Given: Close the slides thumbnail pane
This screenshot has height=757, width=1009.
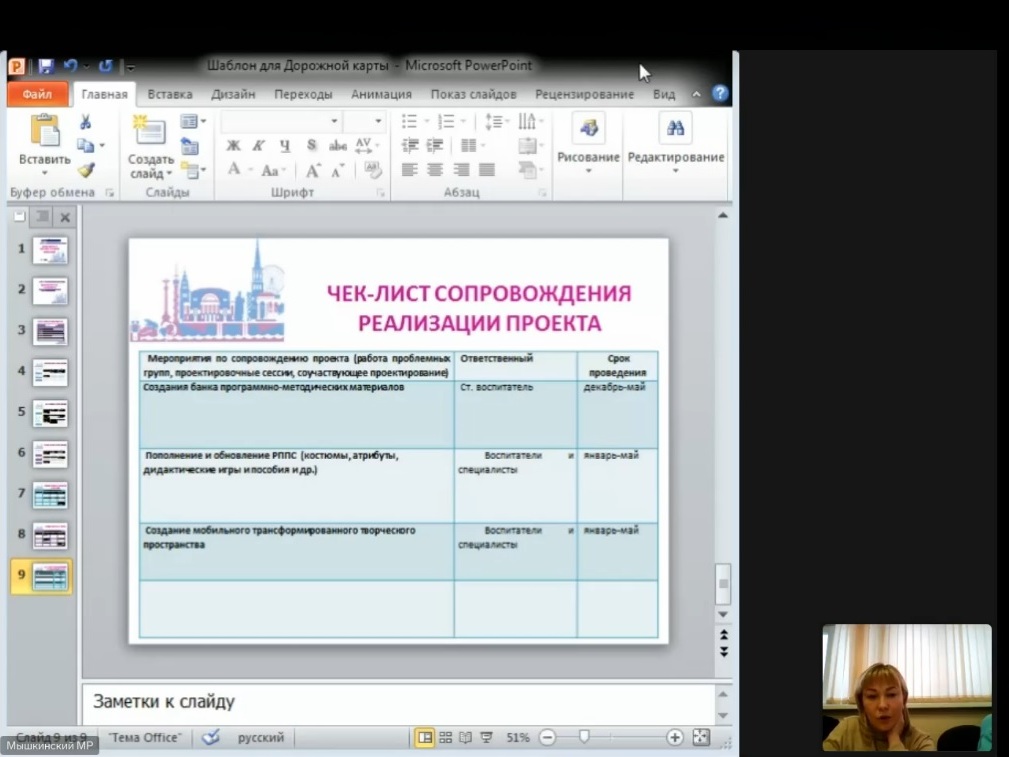Looking at the screenshot, I should (x=65, y=218).
